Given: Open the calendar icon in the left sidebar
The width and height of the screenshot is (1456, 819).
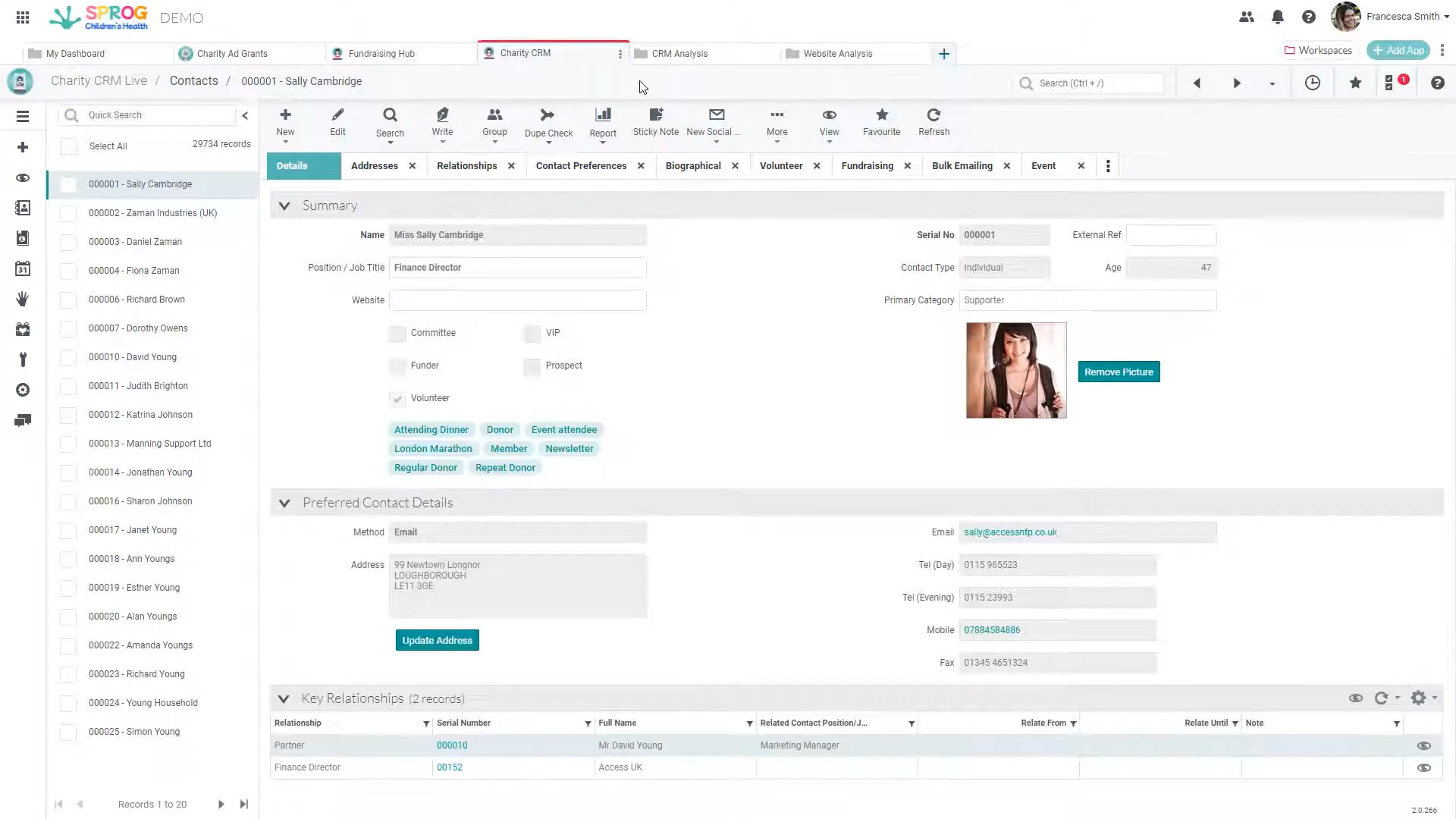Looking at the screenshot, I should (x=22, y=268).
